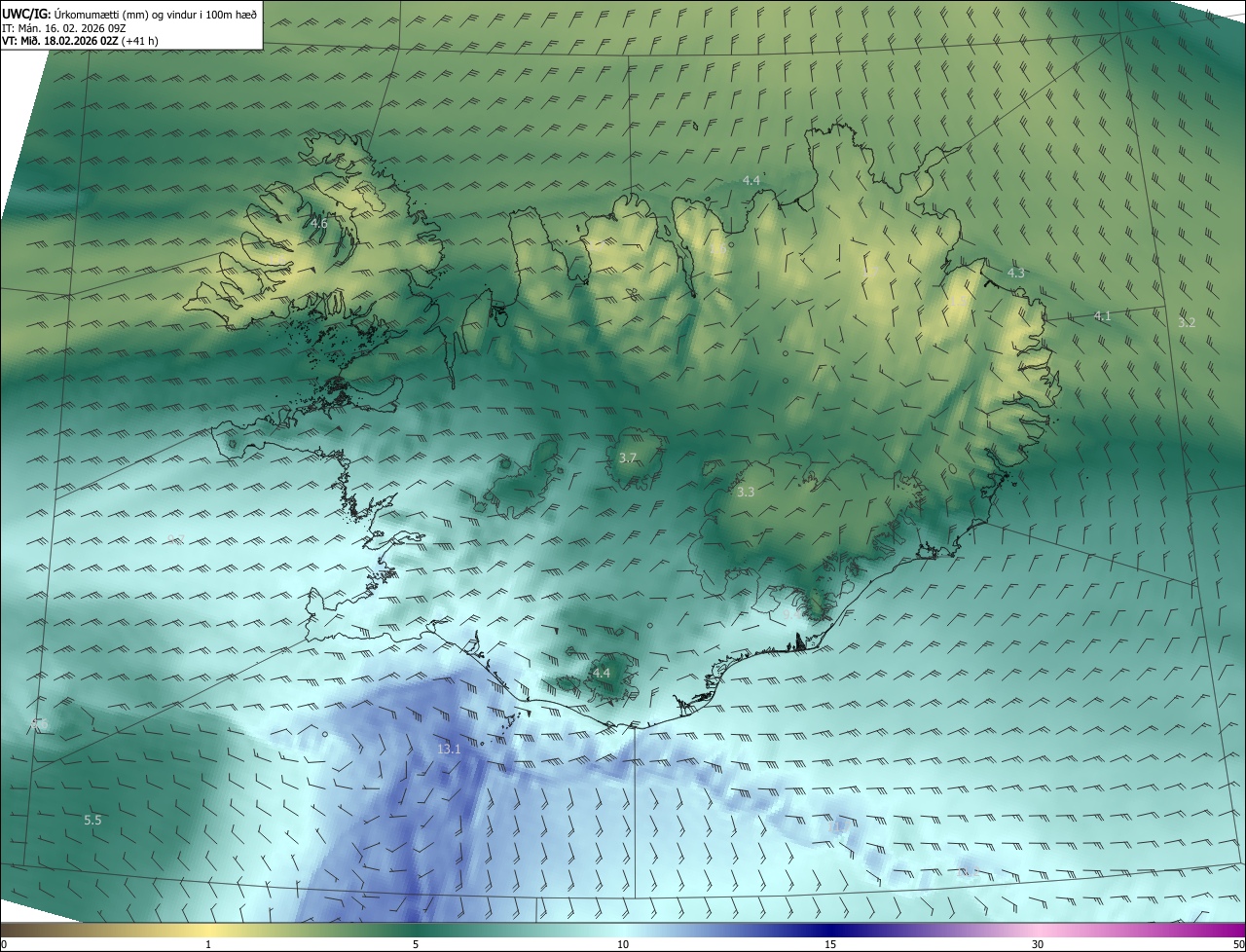Select the 4.3 value label on the map
The width and height of the screenshot is (1246, 952).
(x=1016, y=274)
